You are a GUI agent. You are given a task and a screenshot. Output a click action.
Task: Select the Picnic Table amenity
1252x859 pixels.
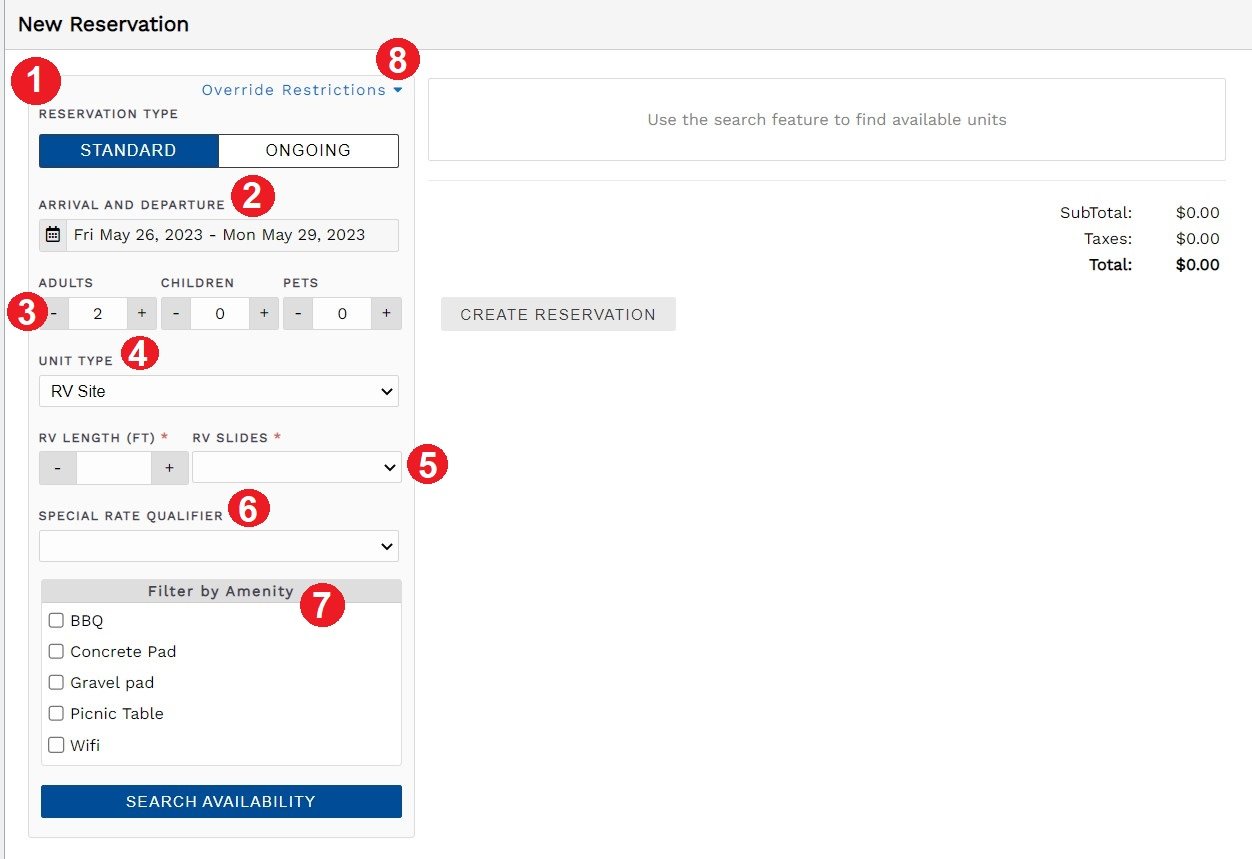tap(56, 713)
